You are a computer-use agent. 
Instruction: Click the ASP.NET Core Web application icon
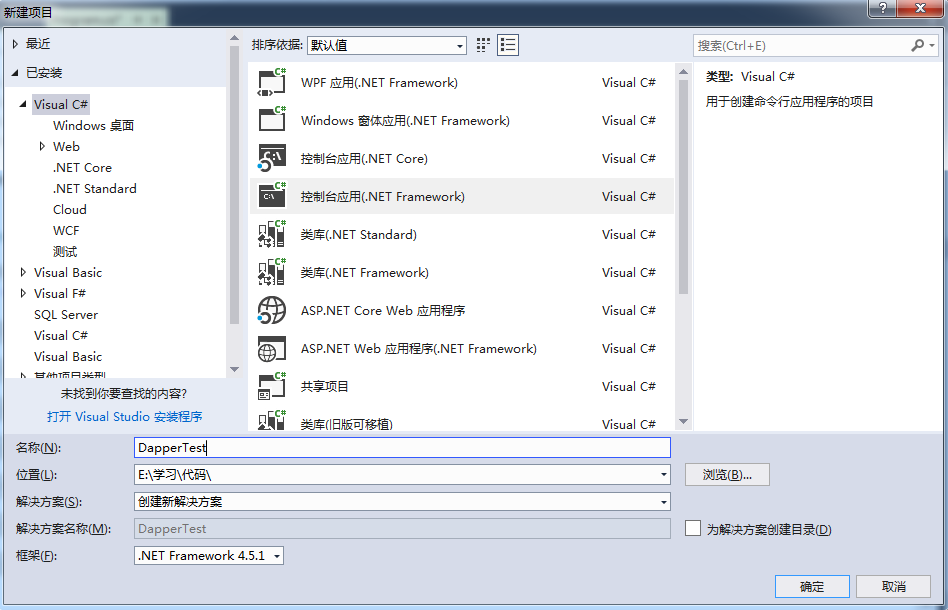[x=271, y=310]
